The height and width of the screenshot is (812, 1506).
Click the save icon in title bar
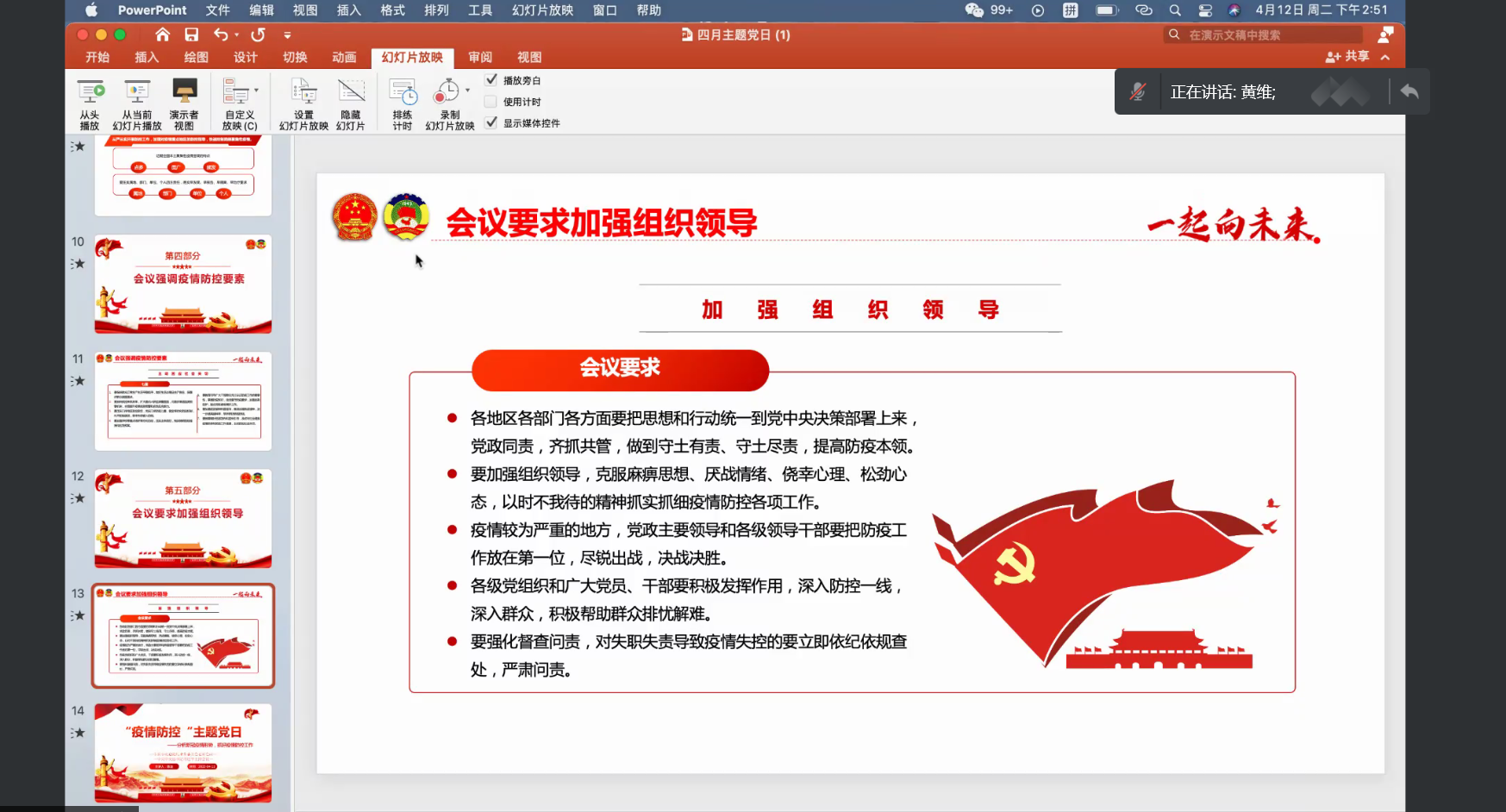pos(191,34)
